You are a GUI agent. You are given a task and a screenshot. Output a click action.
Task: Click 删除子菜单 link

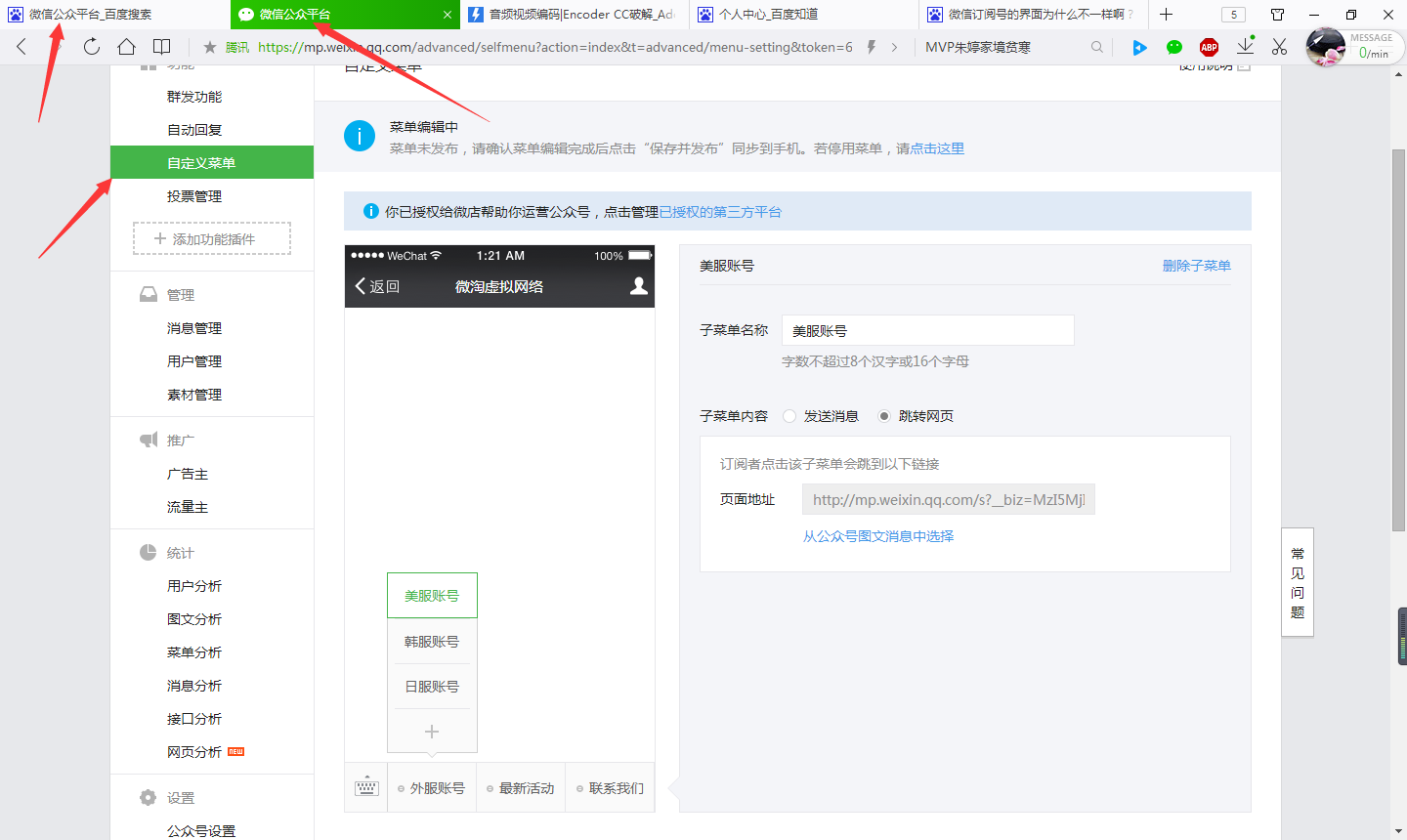[1196, 266]
